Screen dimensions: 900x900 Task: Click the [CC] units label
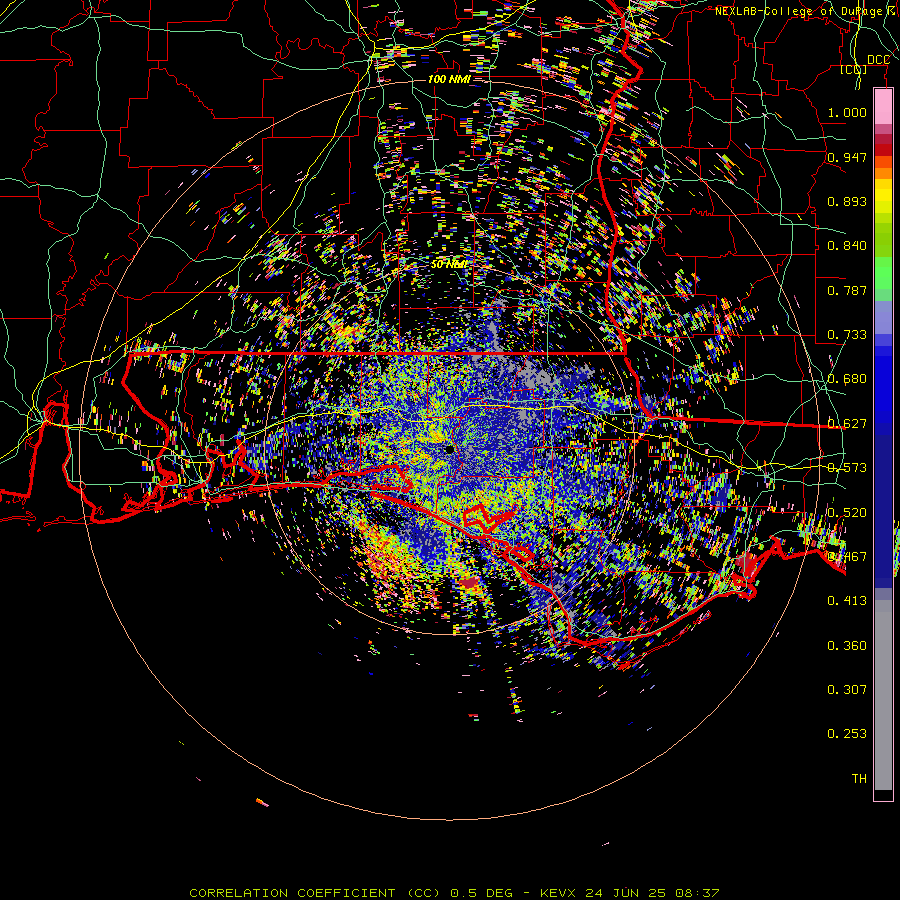pos(854,69)
